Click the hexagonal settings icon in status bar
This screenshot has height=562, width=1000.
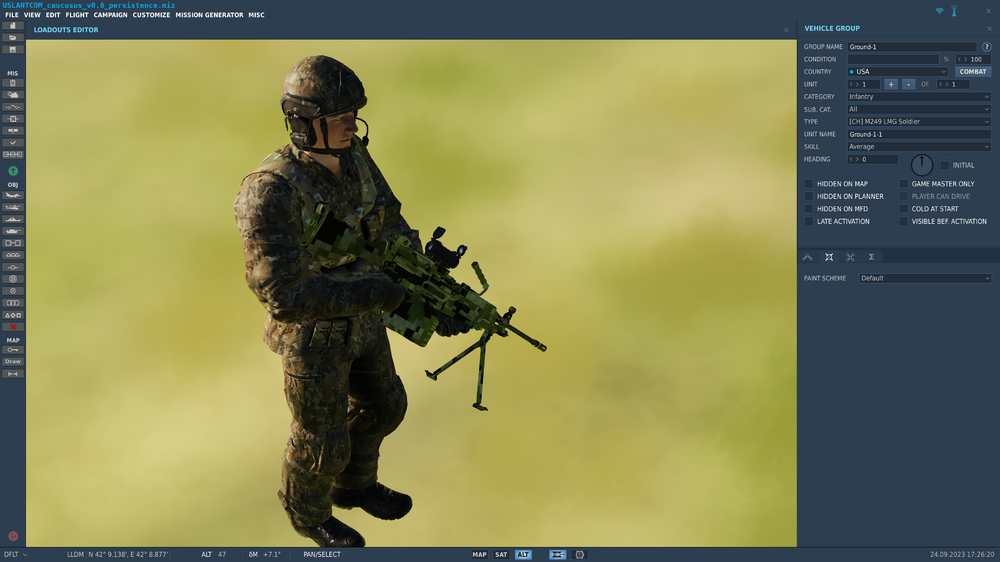point(580,554)
